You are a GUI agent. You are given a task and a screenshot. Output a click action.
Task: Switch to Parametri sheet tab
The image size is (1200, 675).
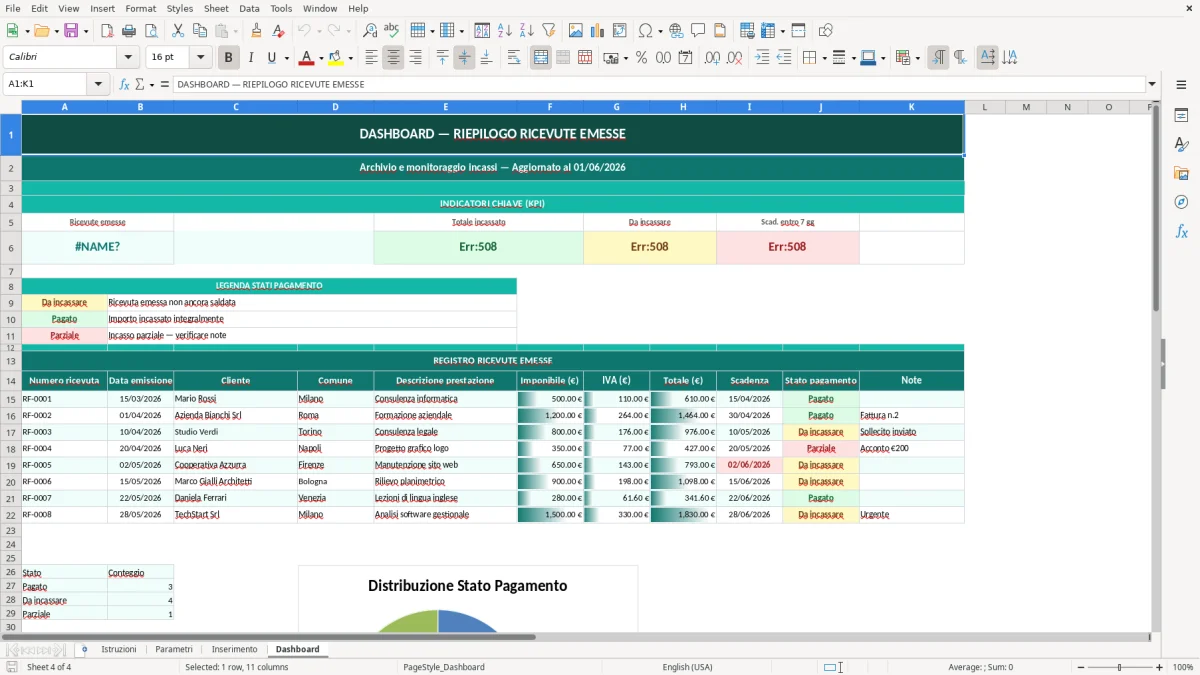click(x=174, y=649)
